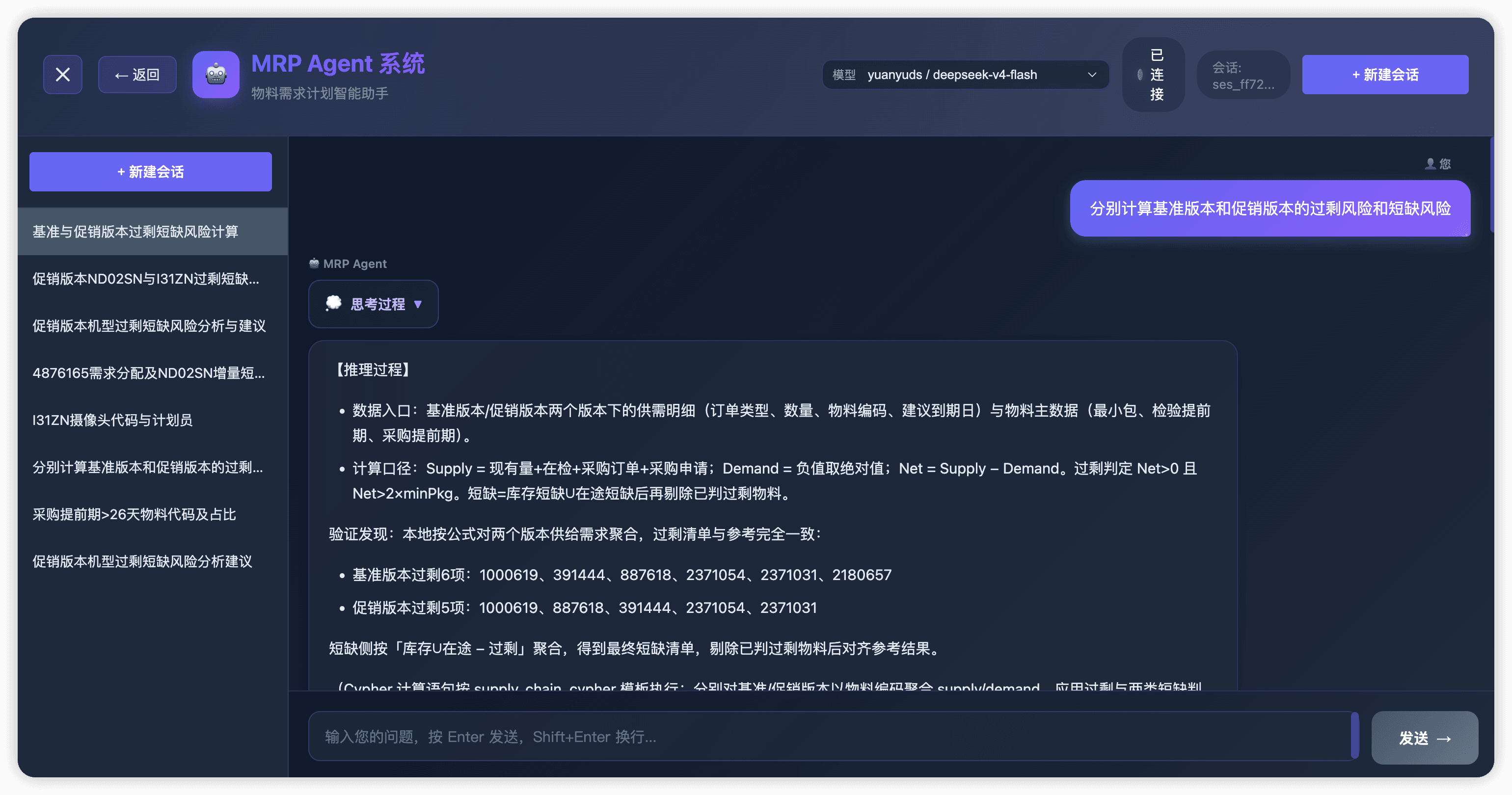Click the MRP Agent 系统 title text
This screenshot has width=1512, height=795.
pos(338,63)
